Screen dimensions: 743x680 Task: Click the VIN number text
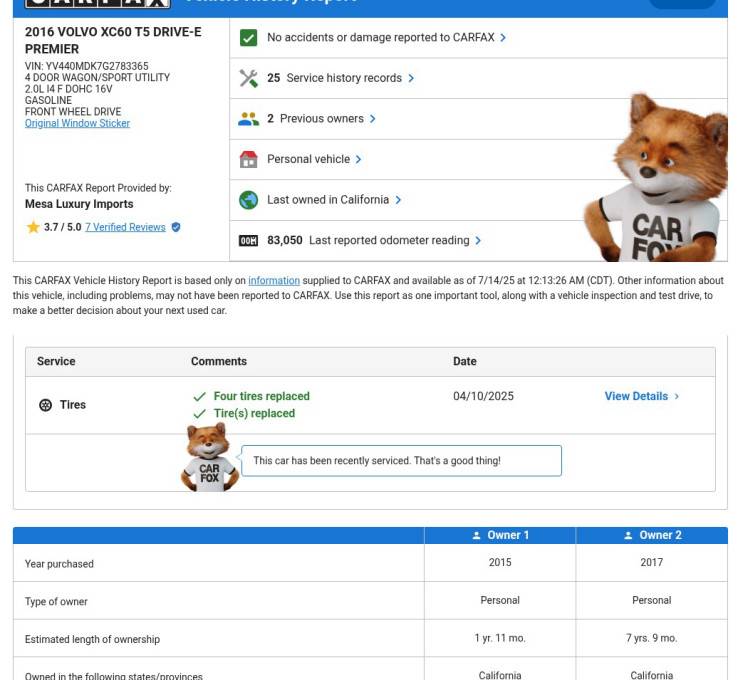click(86, 66)
